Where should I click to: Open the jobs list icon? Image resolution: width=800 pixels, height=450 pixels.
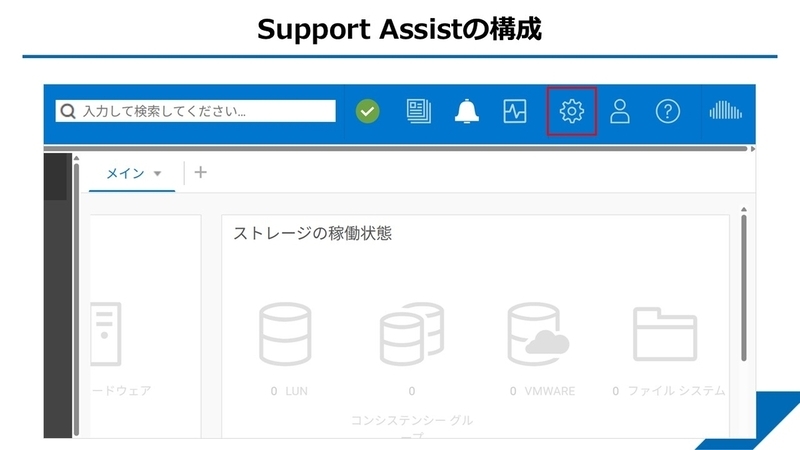418,111
